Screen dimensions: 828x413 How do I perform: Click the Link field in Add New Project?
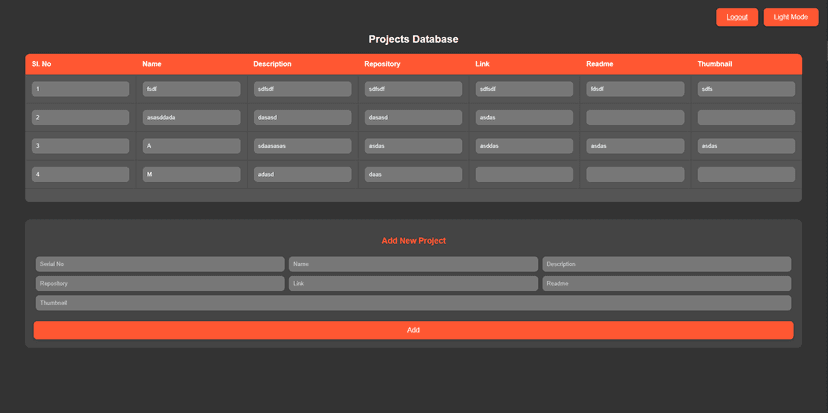[413, 283]
